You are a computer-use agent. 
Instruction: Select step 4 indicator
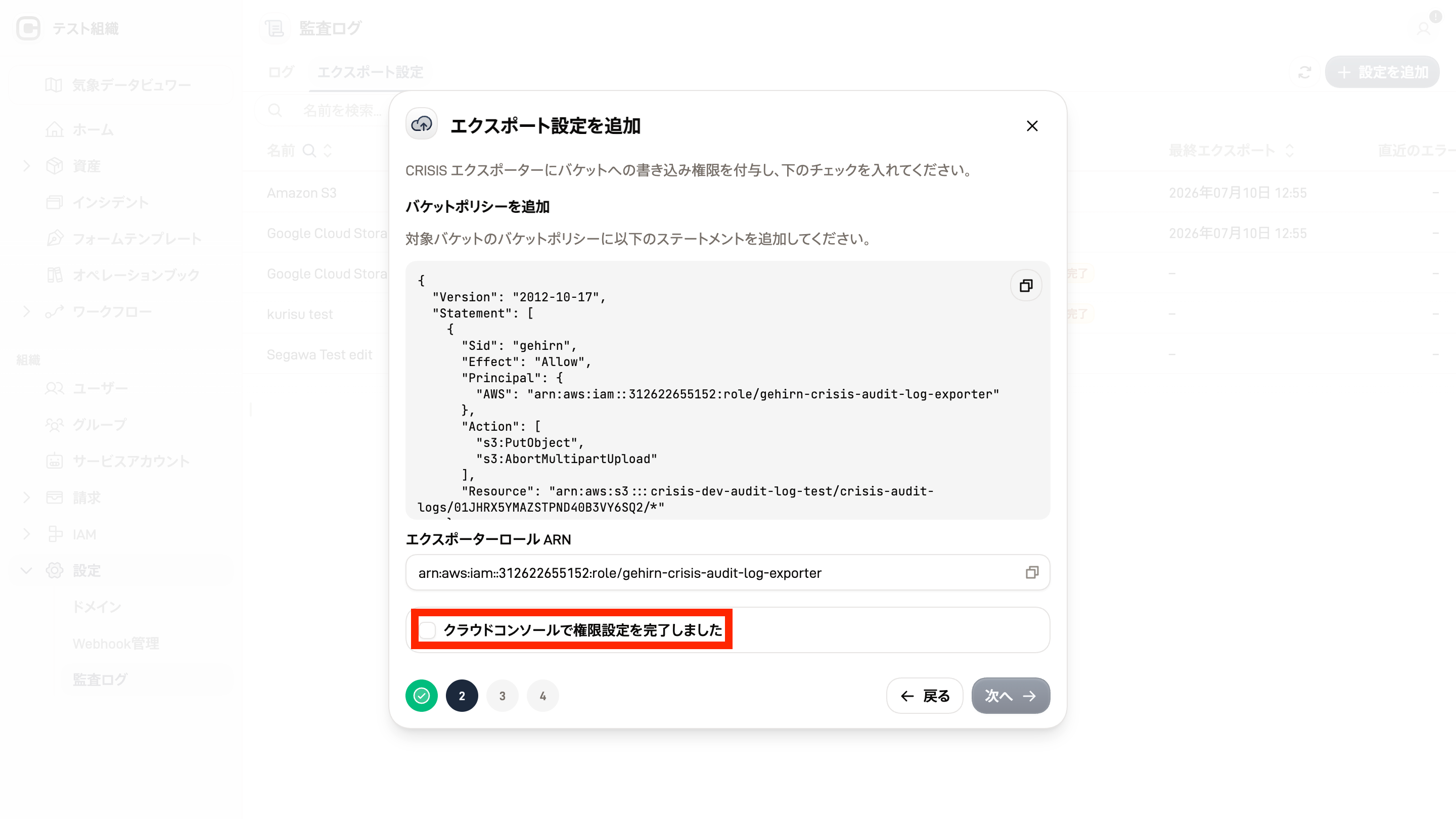(x=542, y=696)
